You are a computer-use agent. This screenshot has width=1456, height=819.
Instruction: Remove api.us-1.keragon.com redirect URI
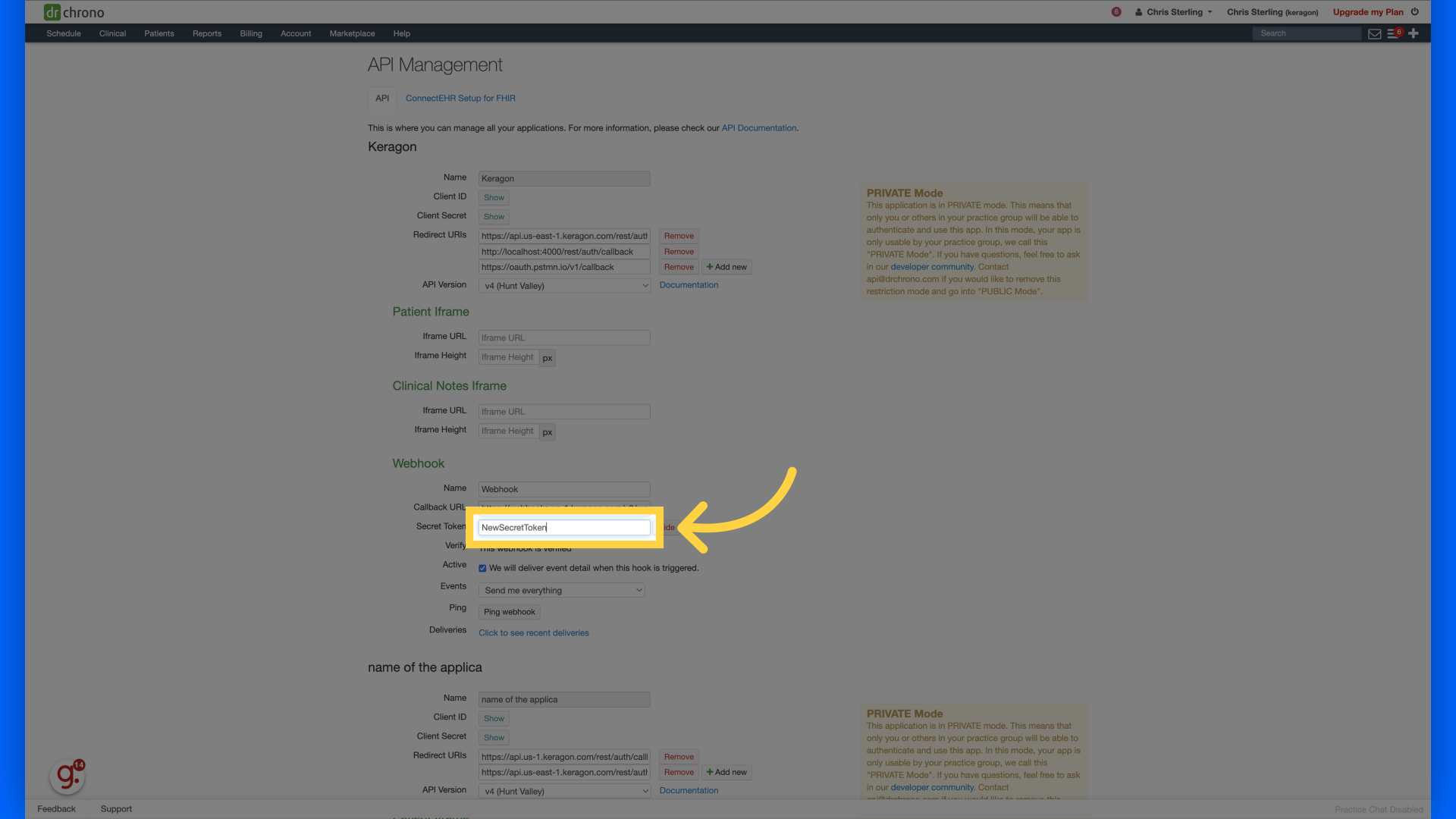pos(679,757)
